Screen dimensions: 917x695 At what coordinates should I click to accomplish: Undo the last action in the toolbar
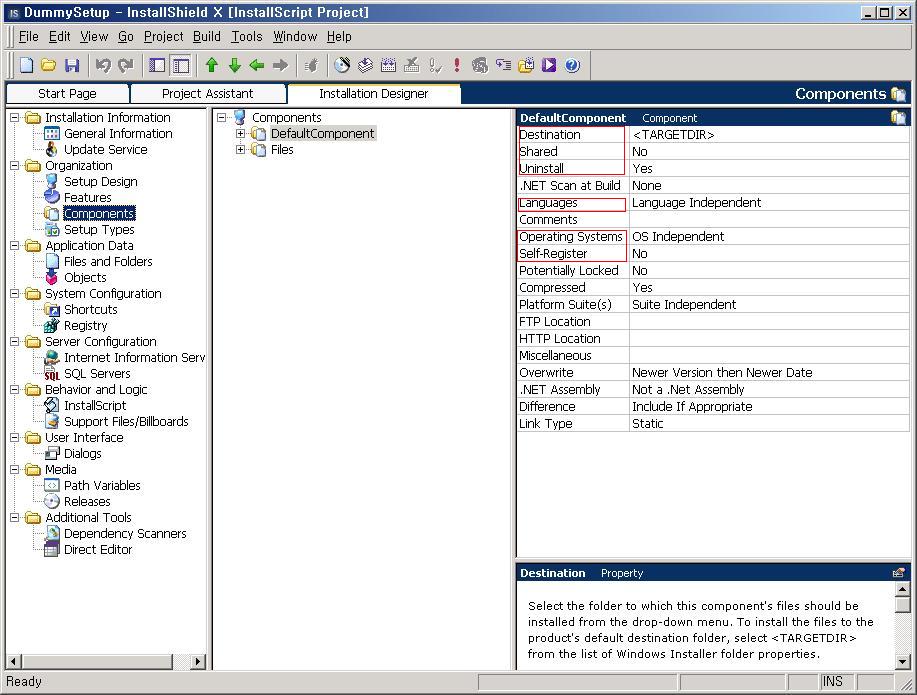pyautogui.click(x=103, y=65)
